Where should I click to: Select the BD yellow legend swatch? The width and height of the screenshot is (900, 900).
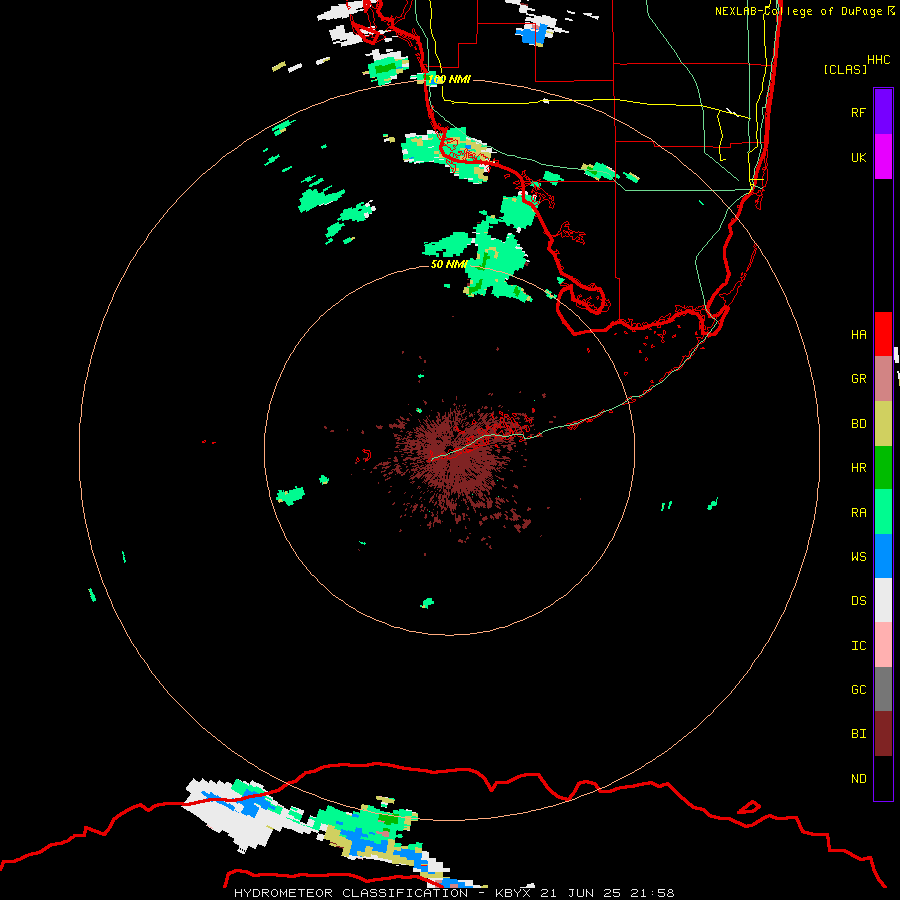click(x=883, y=423)
